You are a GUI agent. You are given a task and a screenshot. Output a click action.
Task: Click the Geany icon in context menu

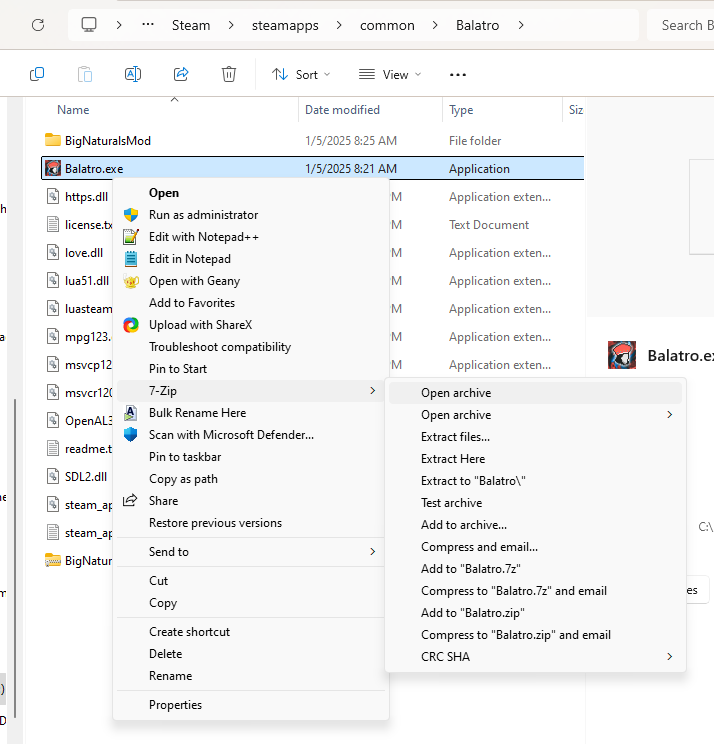[131, 281]
